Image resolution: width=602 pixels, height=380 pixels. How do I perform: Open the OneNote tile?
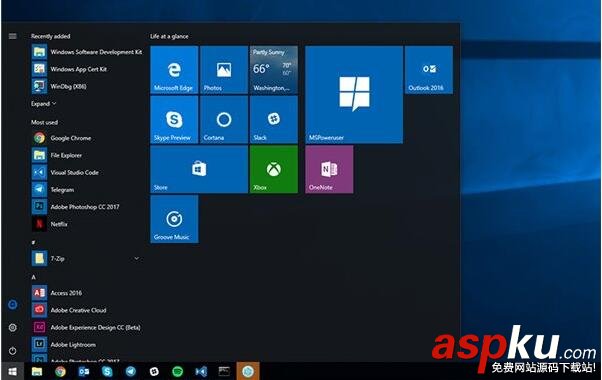329,169
